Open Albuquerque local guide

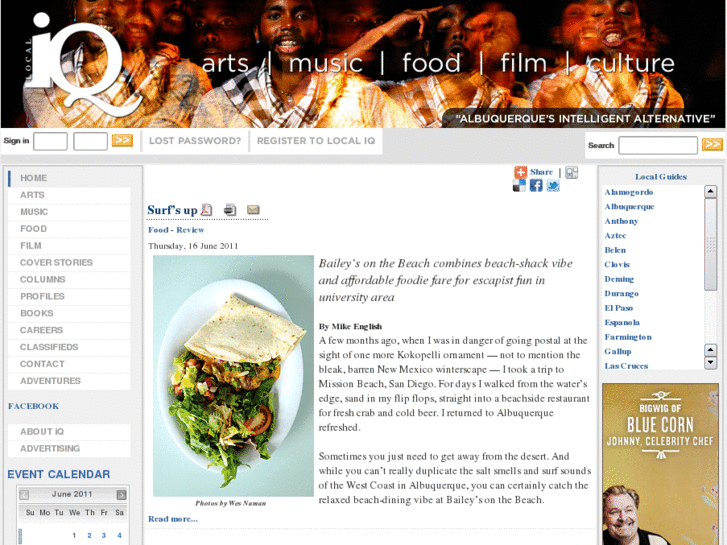pos(629,206)
